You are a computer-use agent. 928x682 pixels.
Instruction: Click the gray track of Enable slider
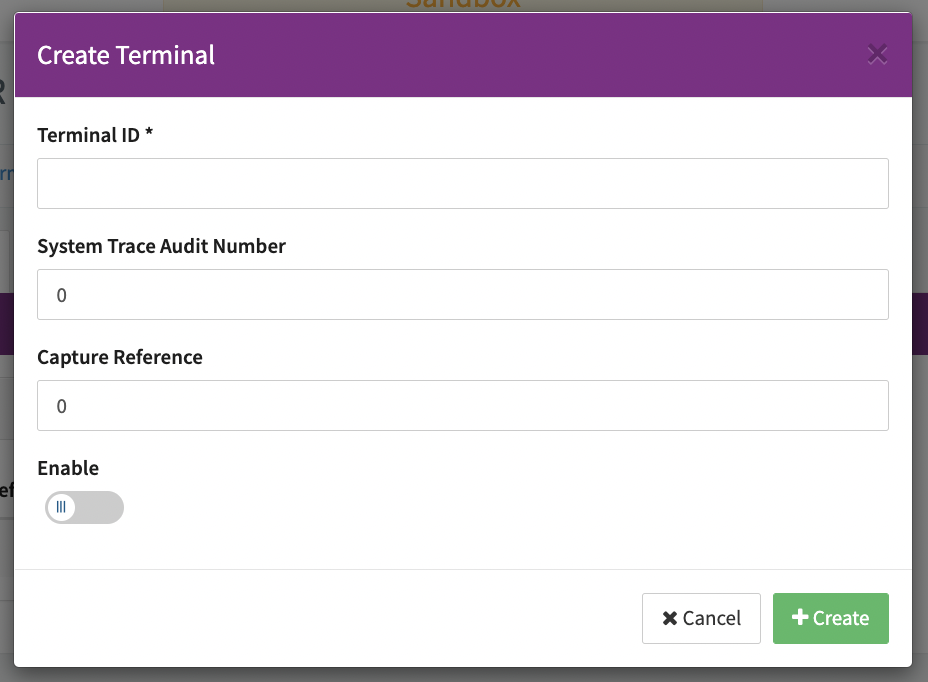[x=102, y=507]
